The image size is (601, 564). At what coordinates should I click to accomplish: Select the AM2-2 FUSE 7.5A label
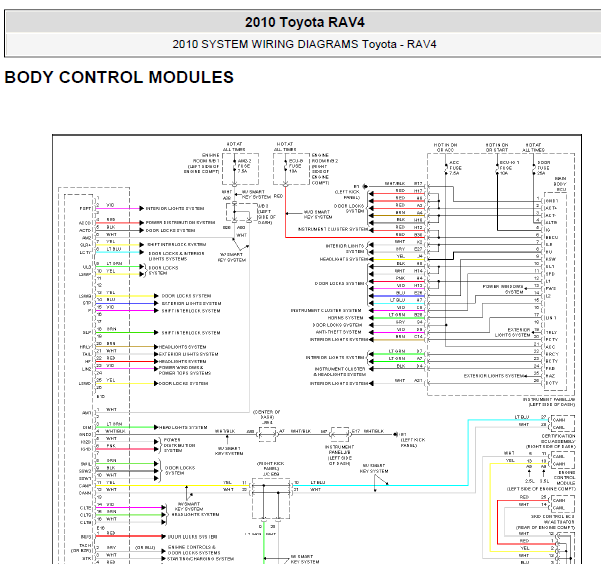(x=244, y=166)
